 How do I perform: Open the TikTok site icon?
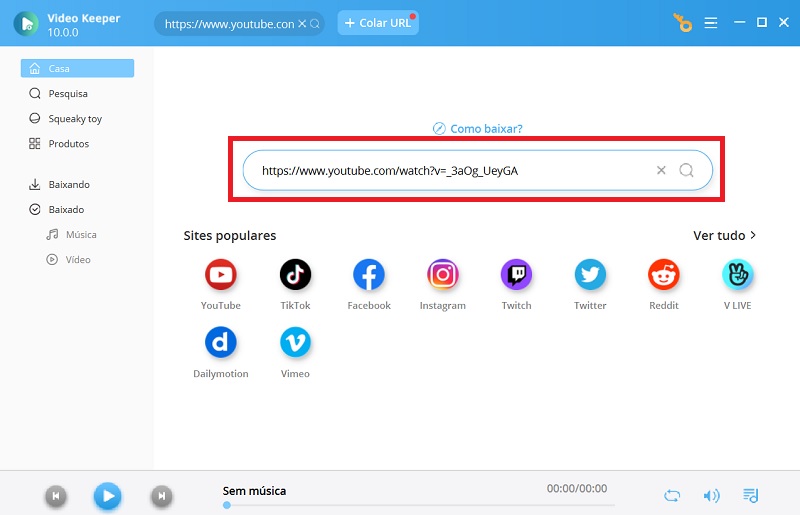click(x=295, y=275)
